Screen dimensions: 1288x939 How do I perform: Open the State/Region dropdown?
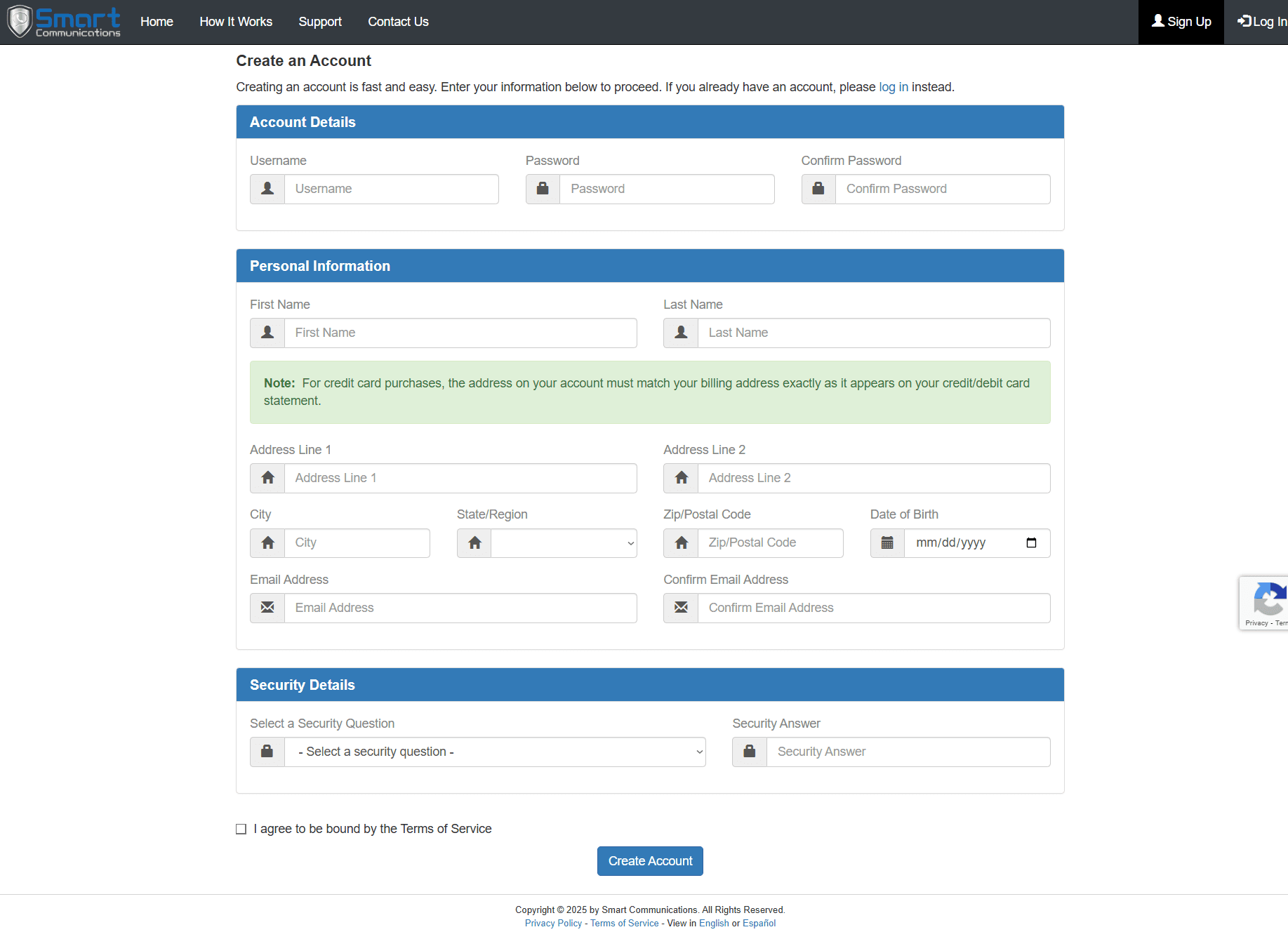pyautogui.click(x=564, y=543)
